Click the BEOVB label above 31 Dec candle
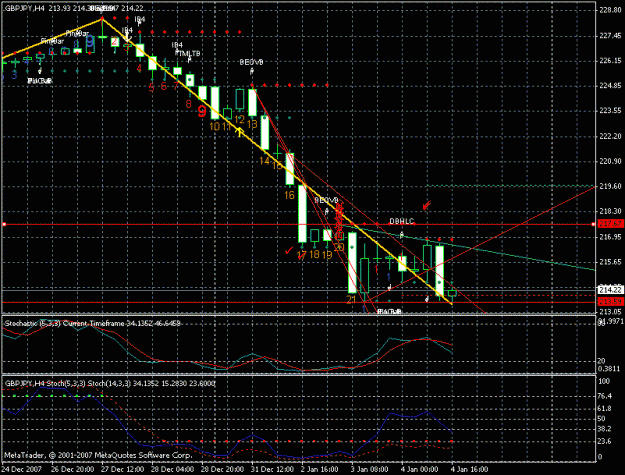The image size is (625, 475). tap(252, 62)
